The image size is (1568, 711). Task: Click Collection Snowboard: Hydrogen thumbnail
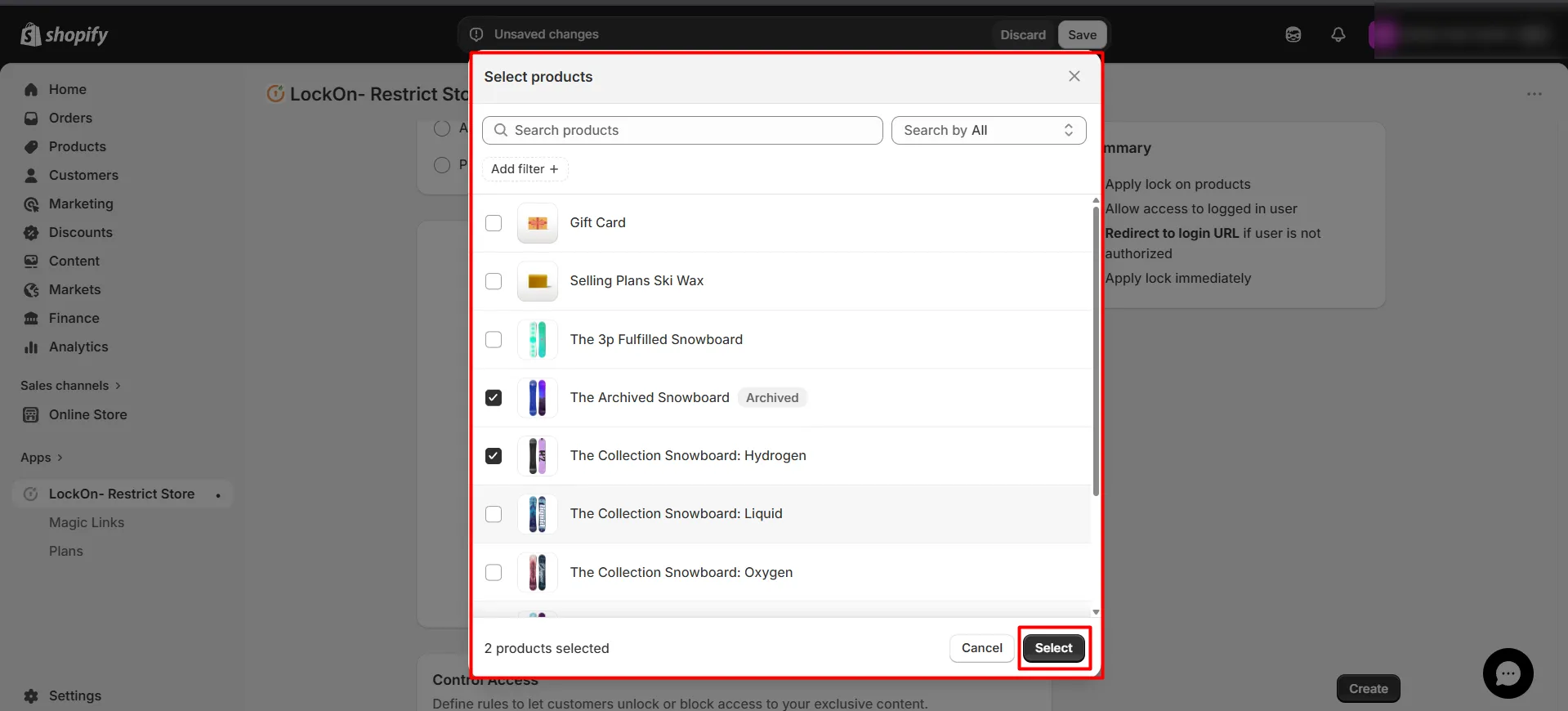point(538,456)
